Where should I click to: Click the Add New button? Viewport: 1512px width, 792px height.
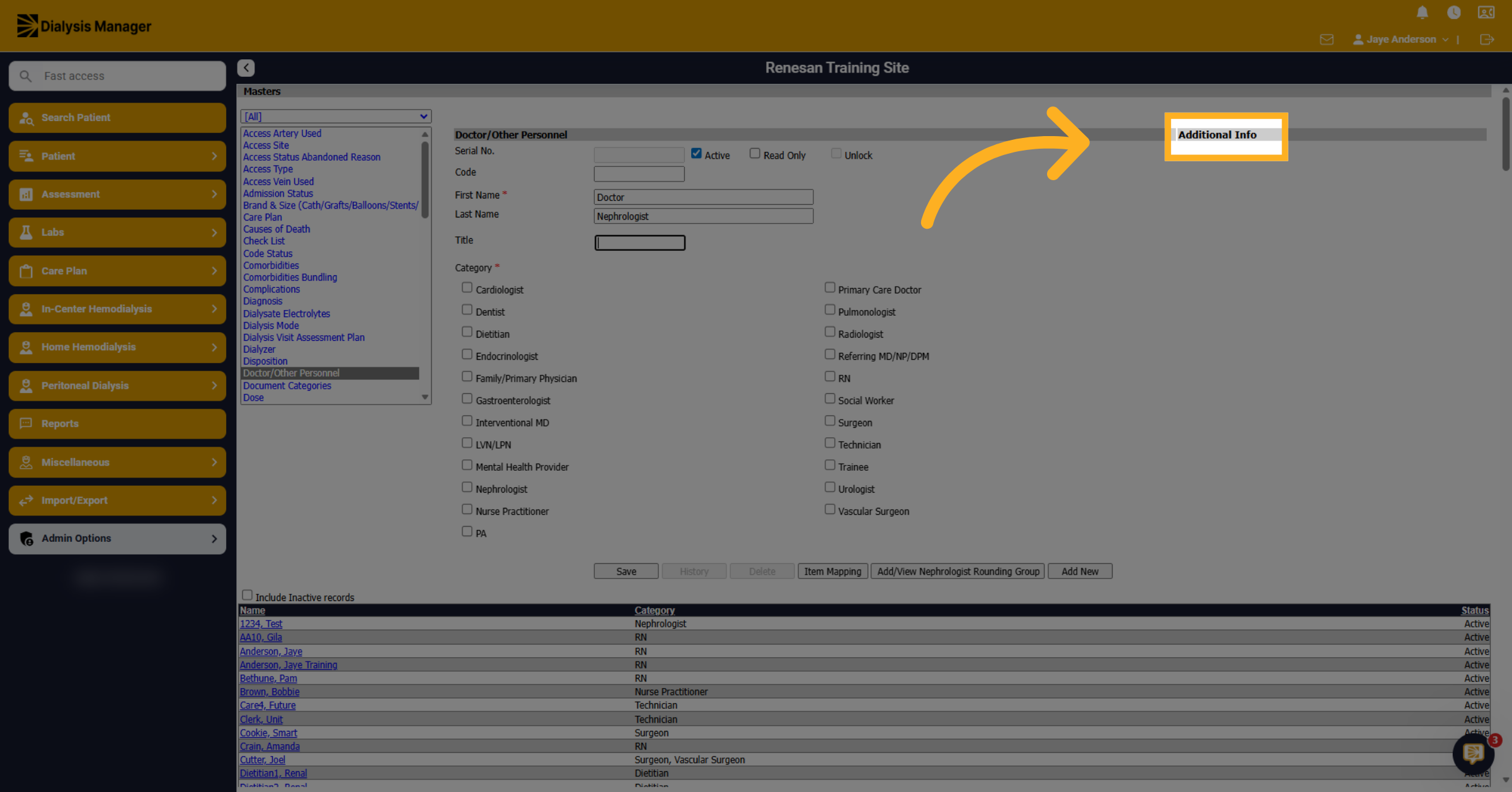click(1079, 571)
